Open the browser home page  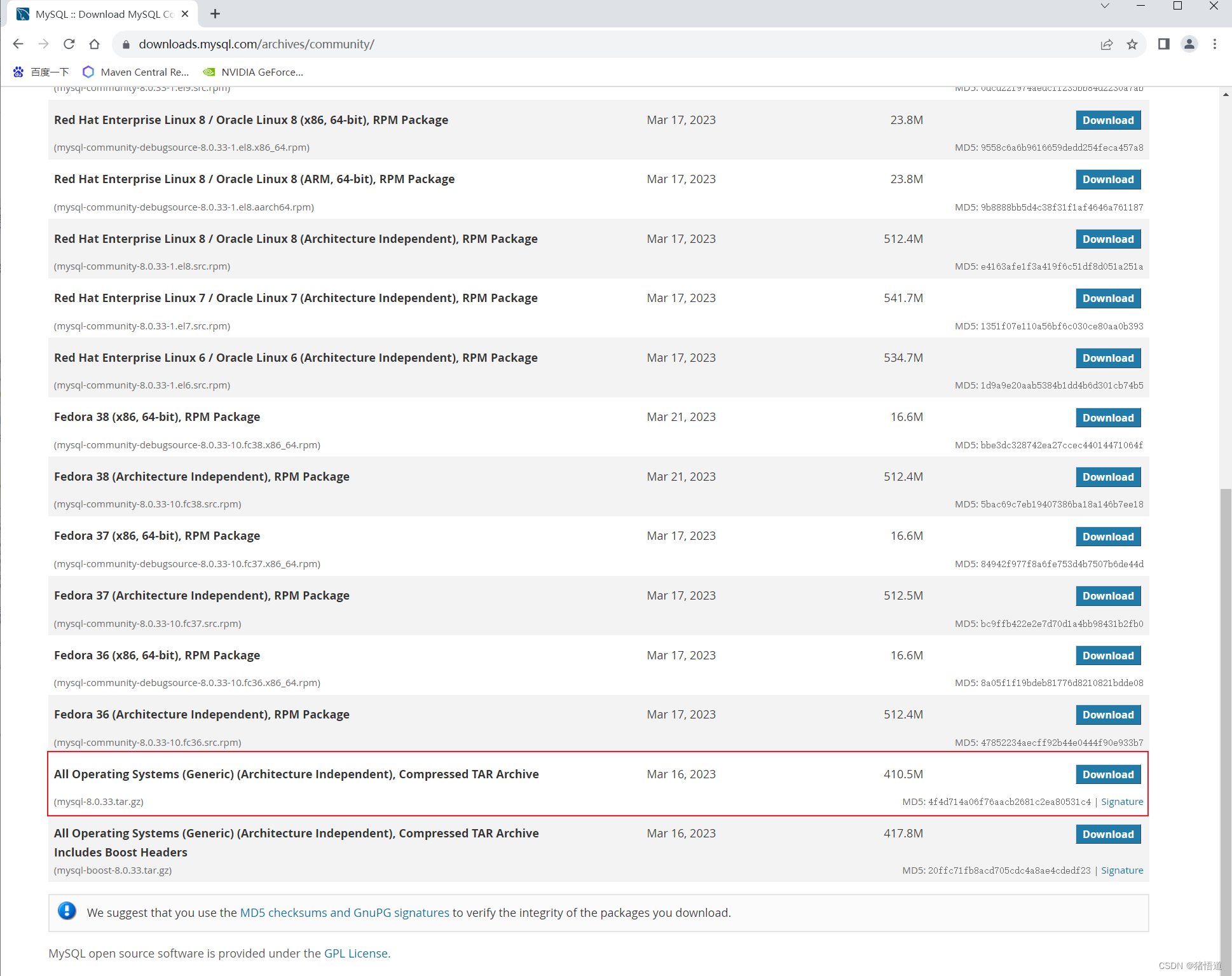tap(94, 44)
